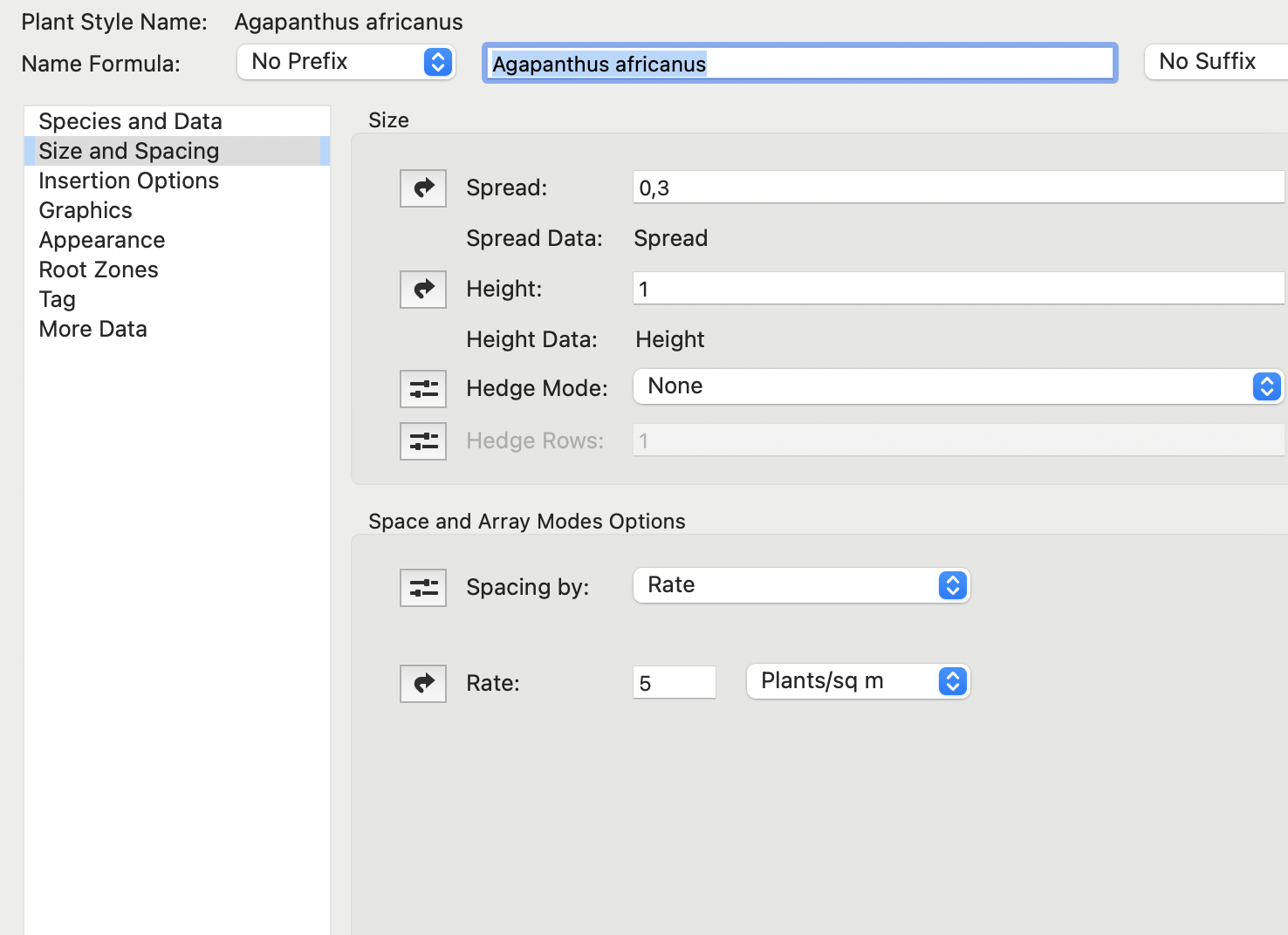Click the by-instance arrow icon beside Spread
The height and width of the screenshot is (935, 1288).
click(423, 188)
